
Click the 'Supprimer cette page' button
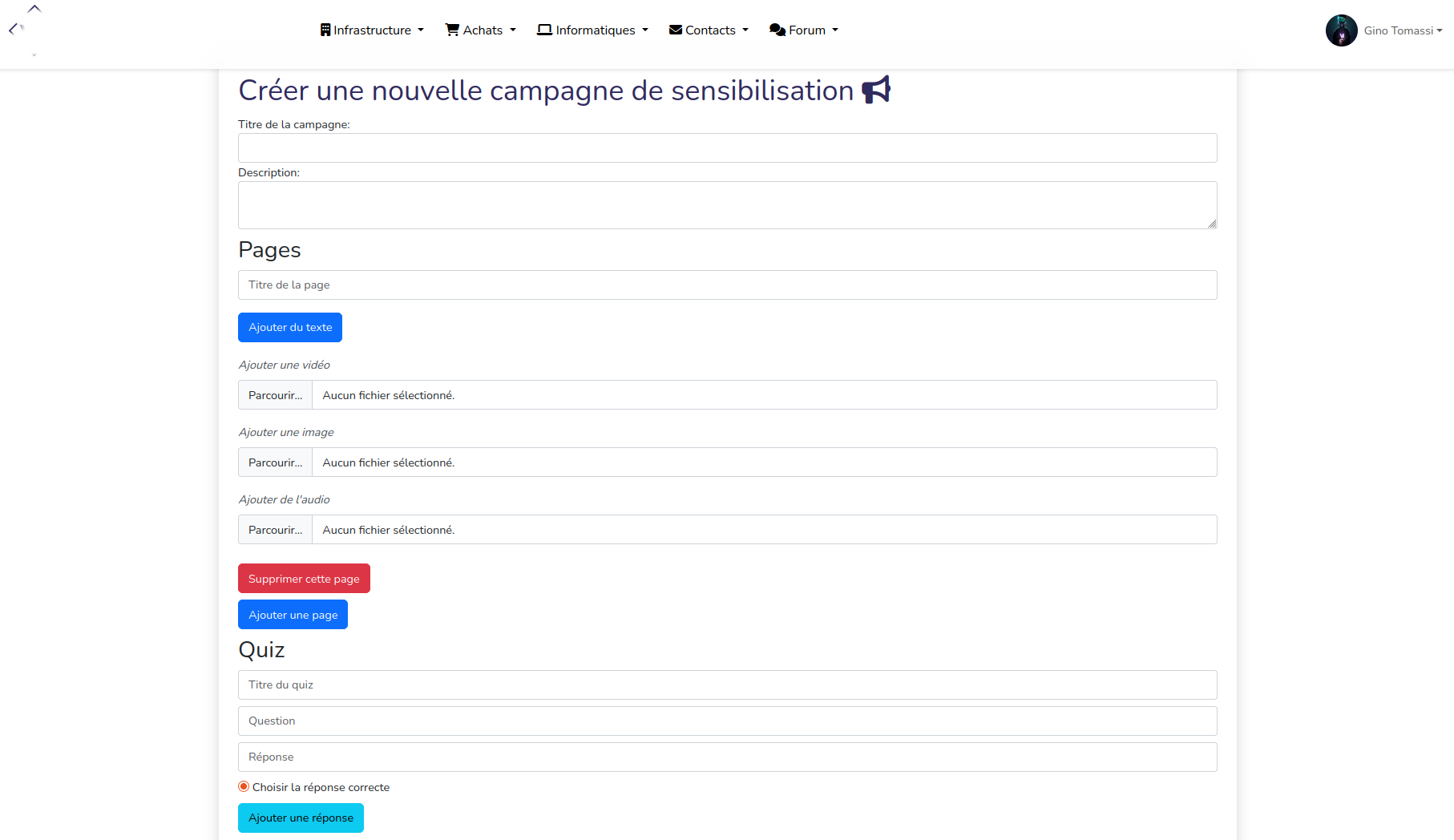(303, 578)
